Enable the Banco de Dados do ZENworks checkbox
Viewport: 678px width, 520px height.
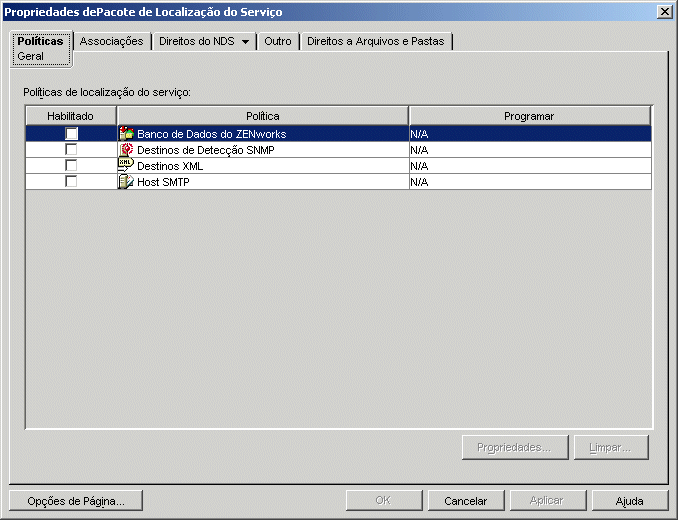[71, 133]
